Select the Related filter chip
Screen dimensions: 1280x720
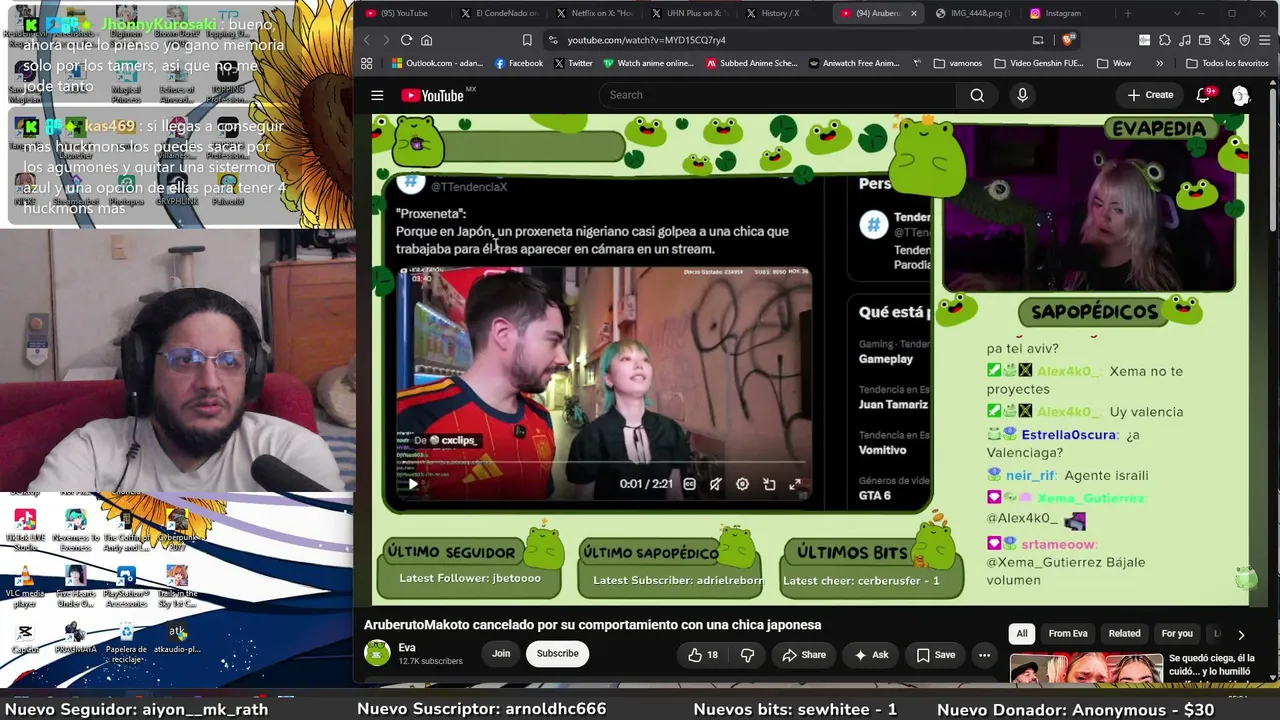coord(1124,634)
